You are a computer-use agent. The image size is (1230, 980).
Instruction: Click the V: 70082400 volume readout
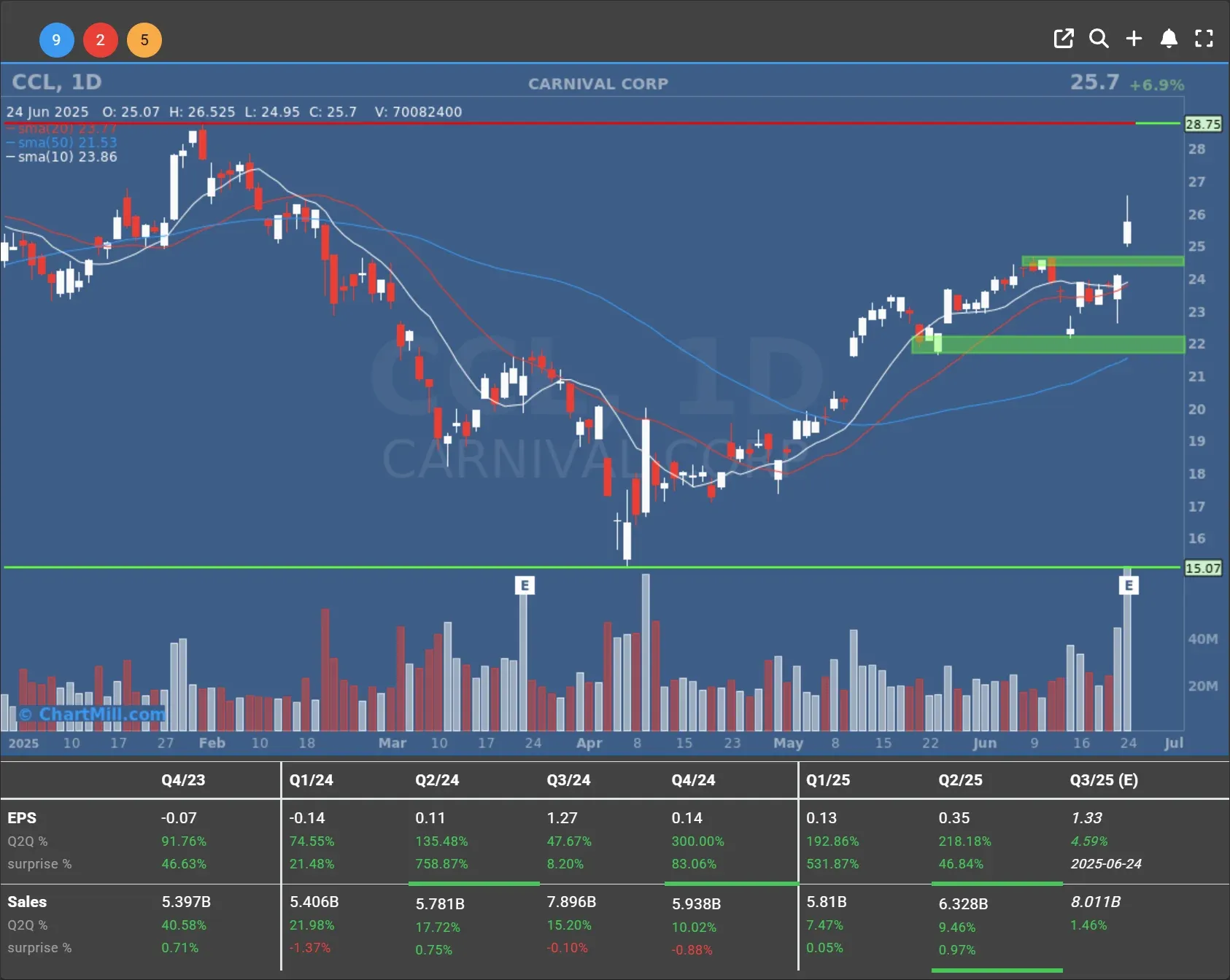[418, 112]
